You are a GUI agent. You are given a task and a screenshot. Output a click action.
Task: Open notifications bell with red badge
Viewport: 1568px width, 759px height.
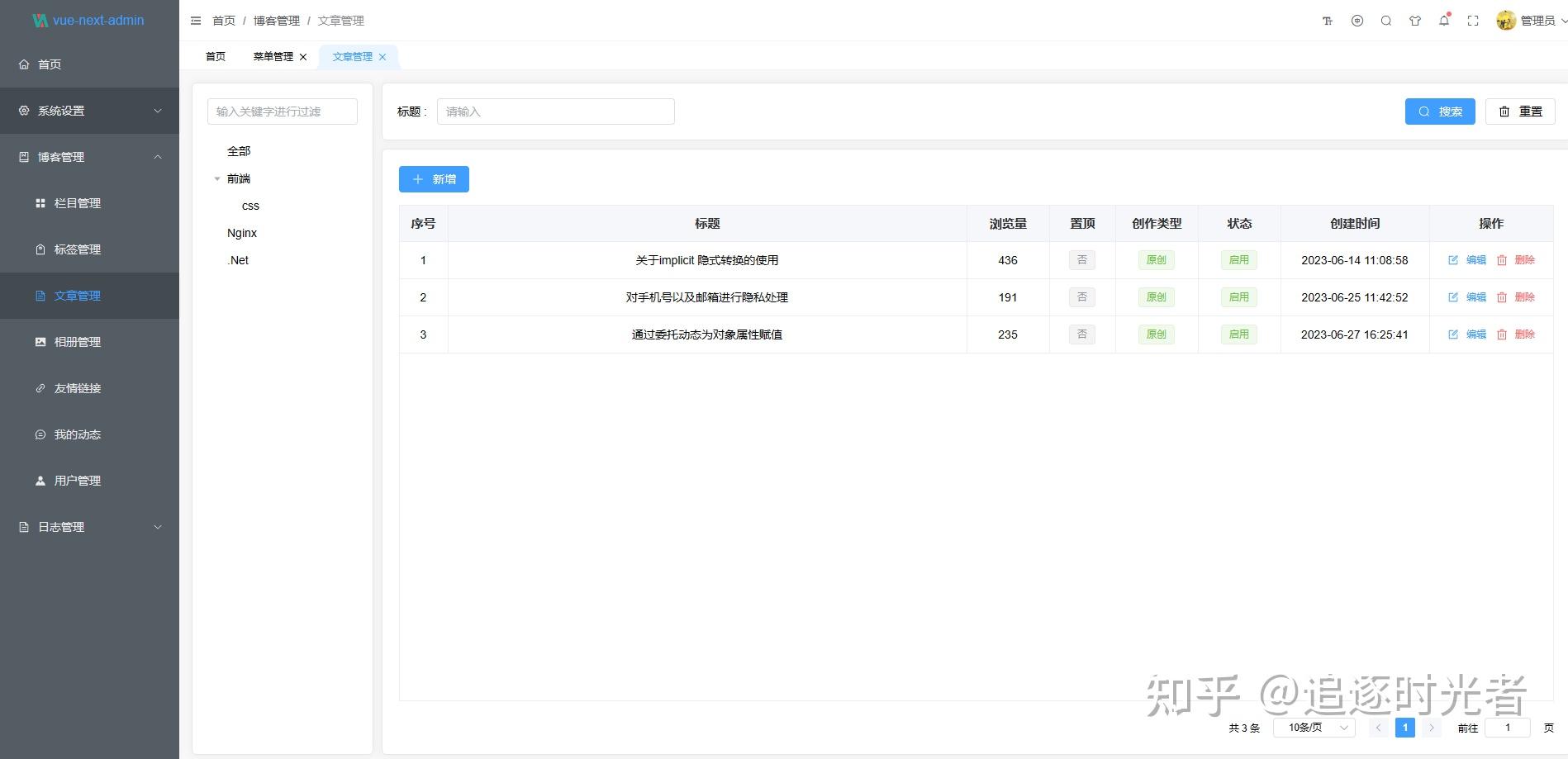[x=1443, y=20]
